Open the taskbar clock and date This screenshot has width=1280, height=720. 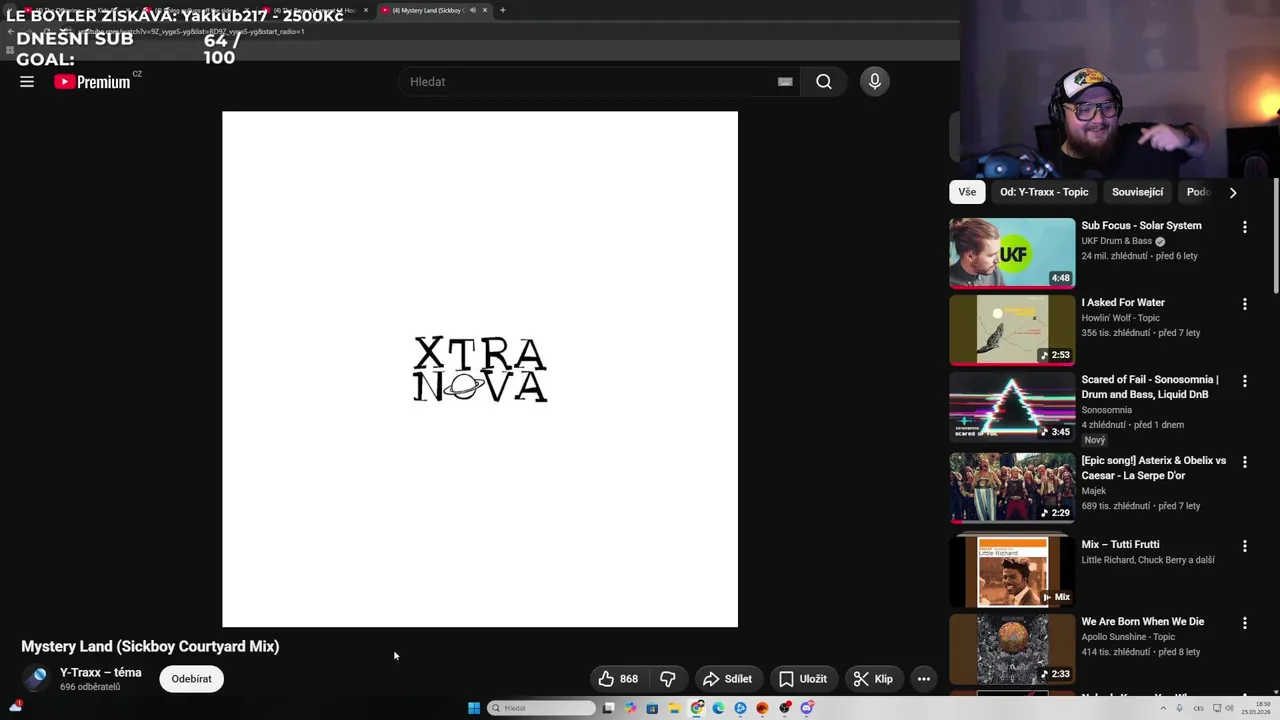(x=1256, y=708)
